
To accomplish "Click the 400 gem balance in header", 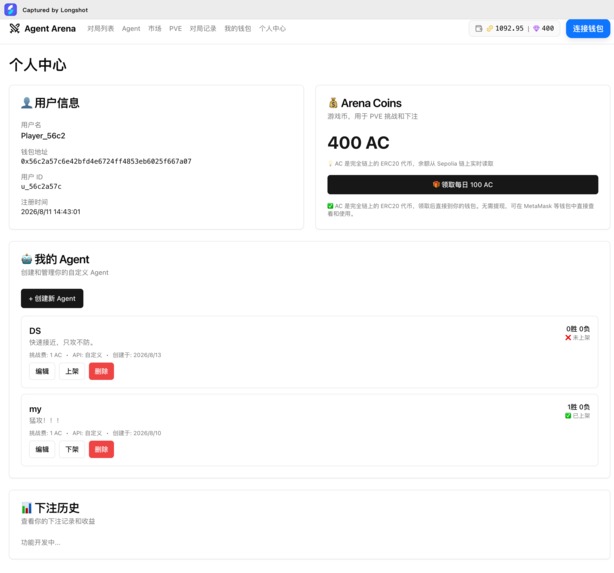I will (547, 28).
